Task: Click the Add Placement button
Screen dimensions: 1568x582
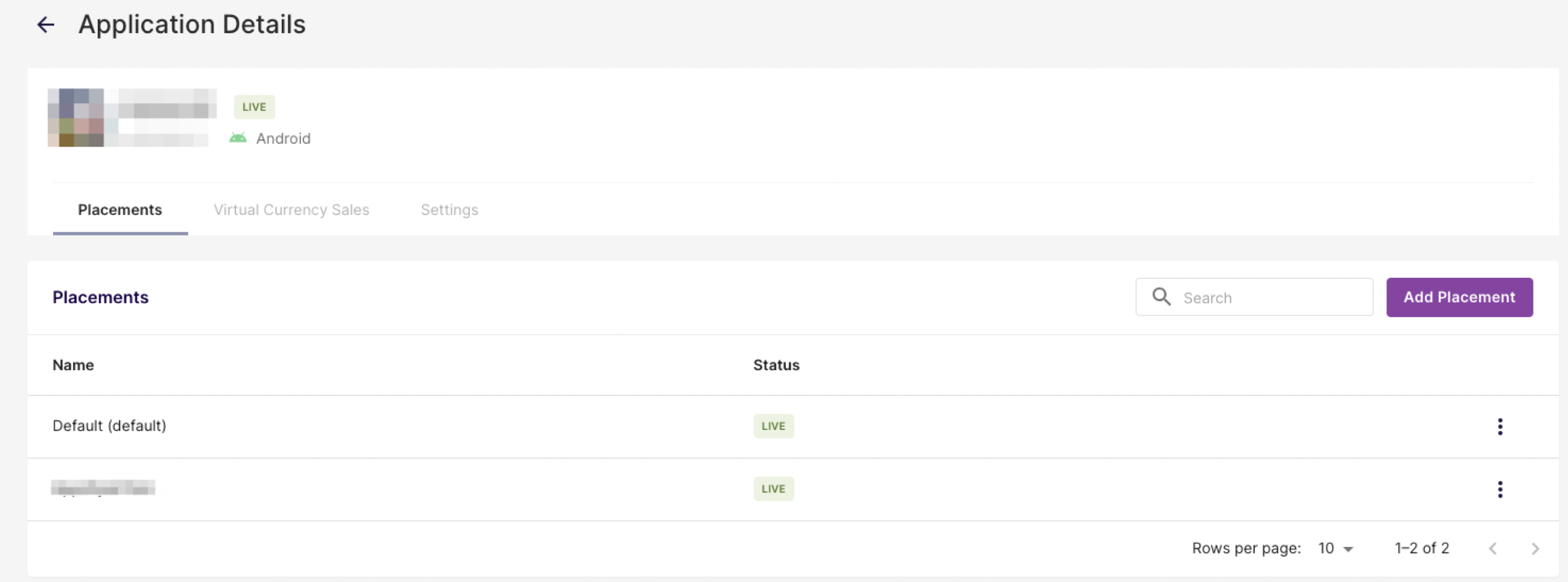Action: 1459,297
